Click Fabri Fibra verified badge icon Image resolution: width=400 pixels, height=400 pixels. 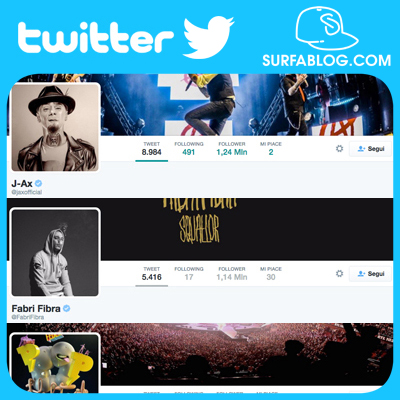pyautogui.click(x=67, y=308)
